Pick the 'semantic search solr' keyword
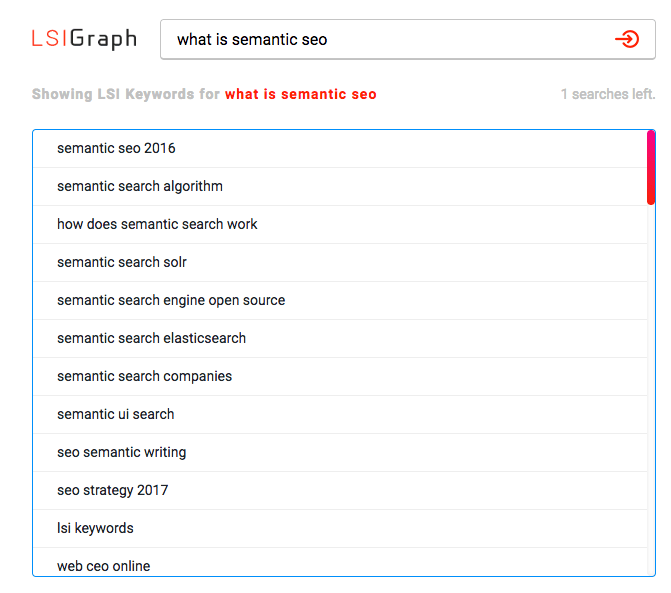Screen dimensions: 671x593 click(x=122, y=262)
